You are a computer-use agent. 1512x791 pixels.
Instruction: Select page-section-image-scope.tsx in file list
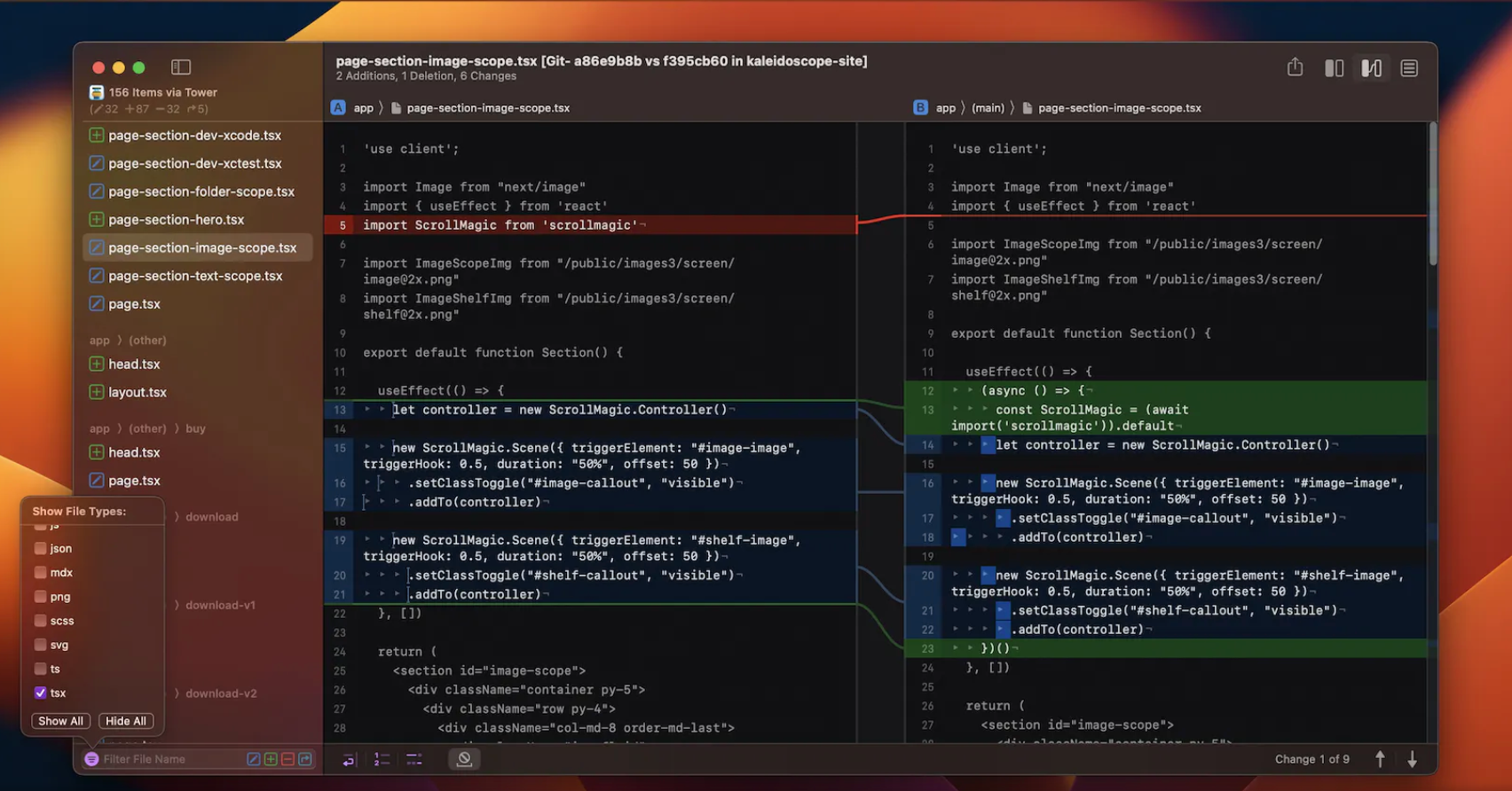click(x=198, y=247)
